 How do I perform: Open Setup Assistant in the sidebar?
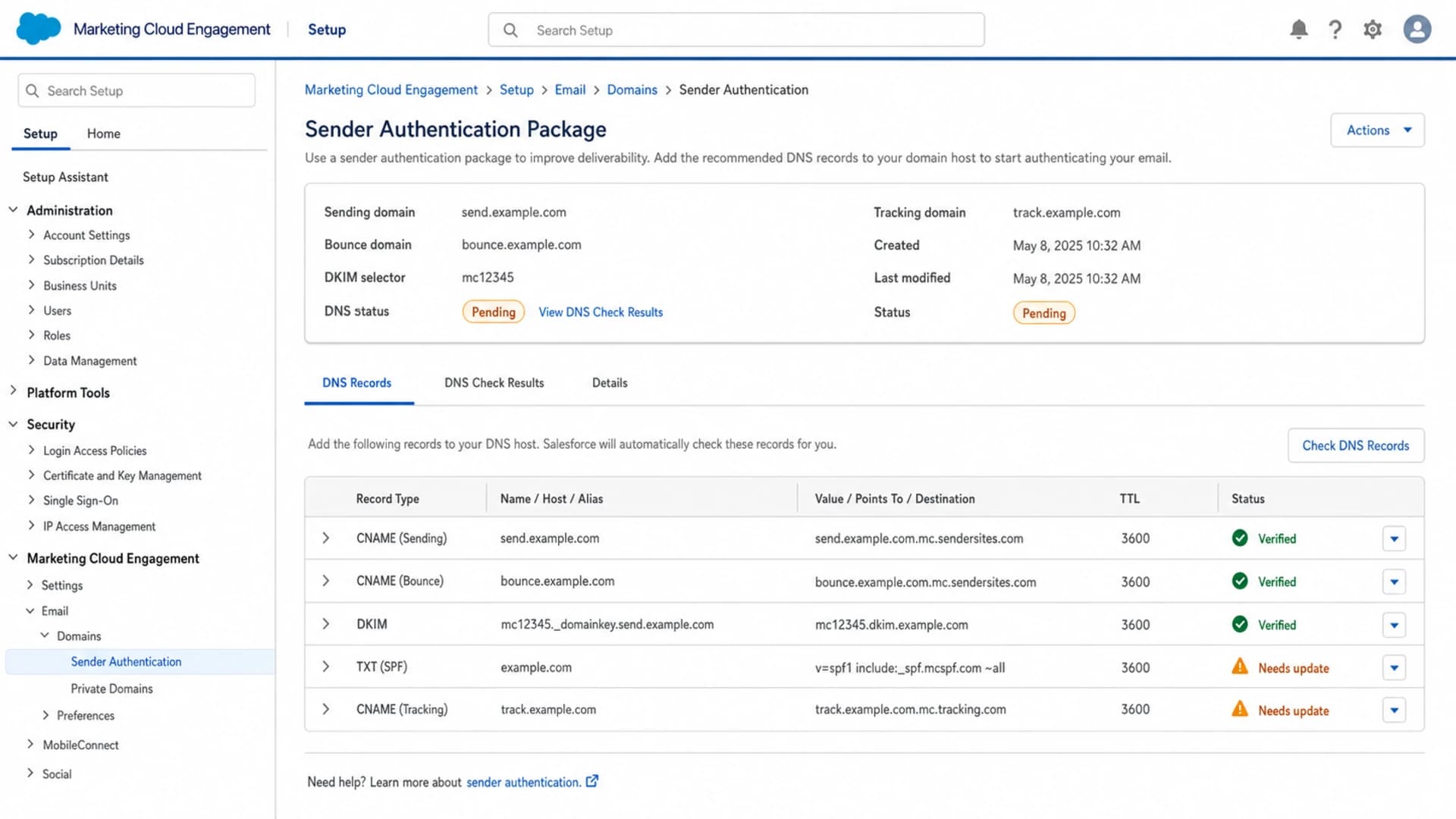65,177
